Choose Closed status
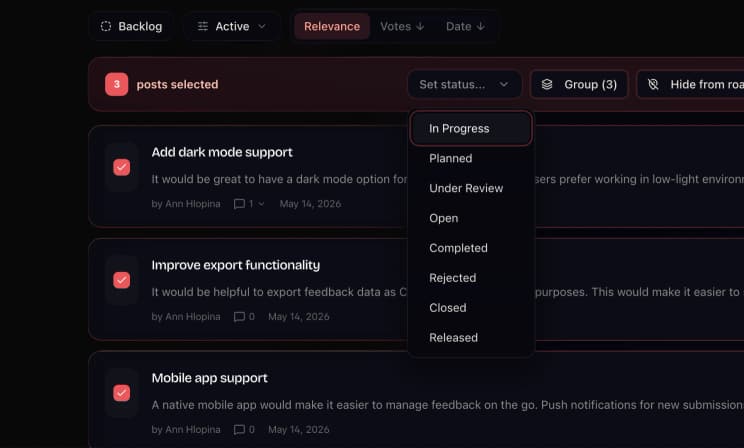Image resolution: width=744 pixels, height=448 pixels. pos(471,308)
